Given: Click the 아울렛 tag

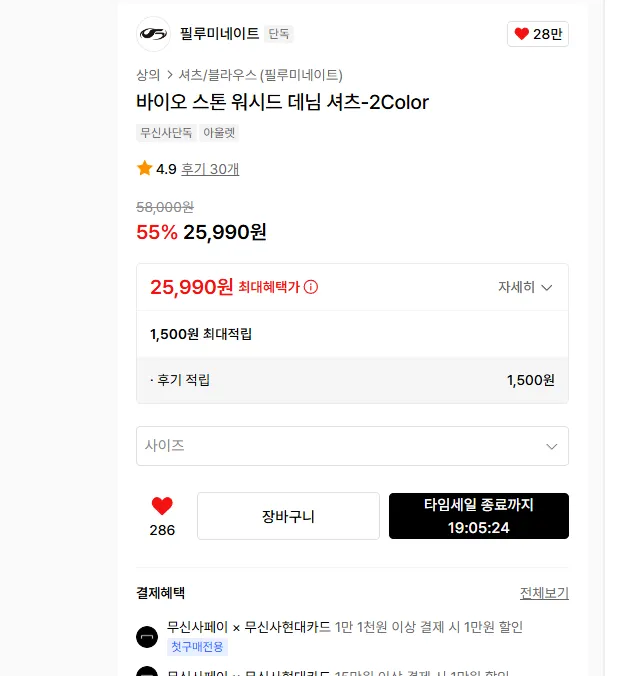Looking at the screenshot, I should click(x=219, y=132).
